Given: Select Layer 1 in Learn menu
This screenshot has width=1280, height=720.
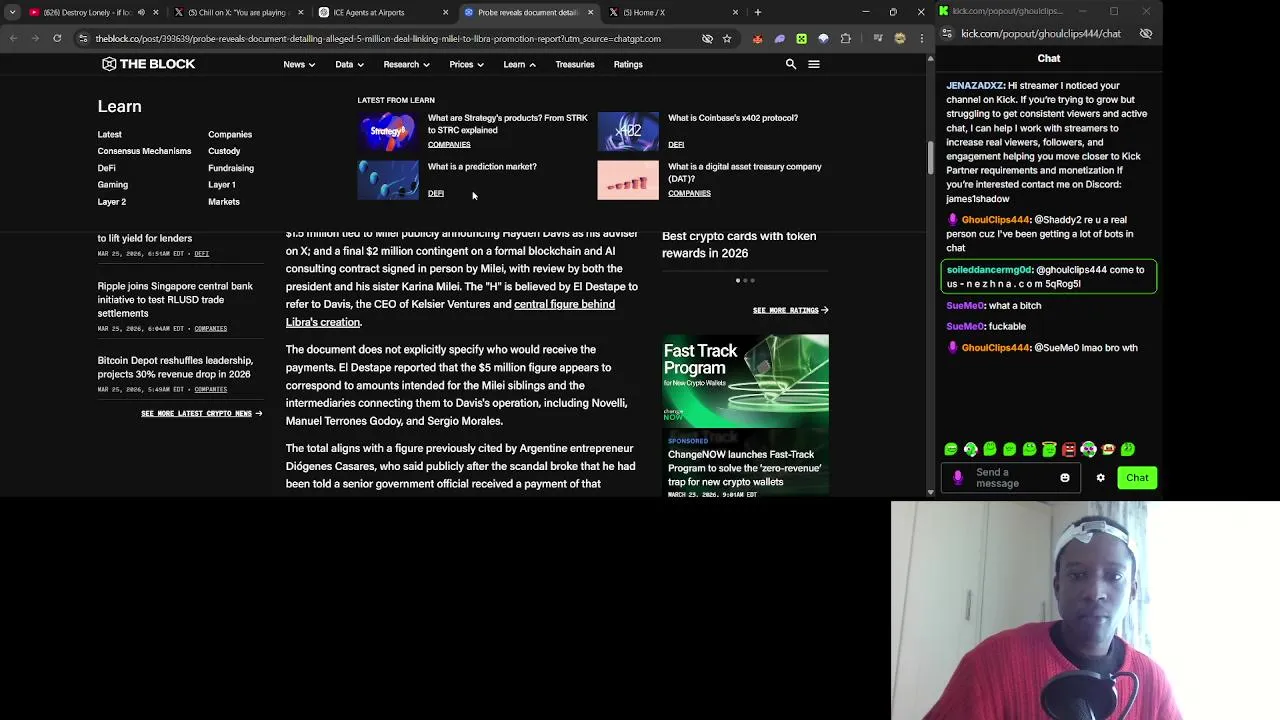Looking at the screenshot, I should click(x=222, y=185).
